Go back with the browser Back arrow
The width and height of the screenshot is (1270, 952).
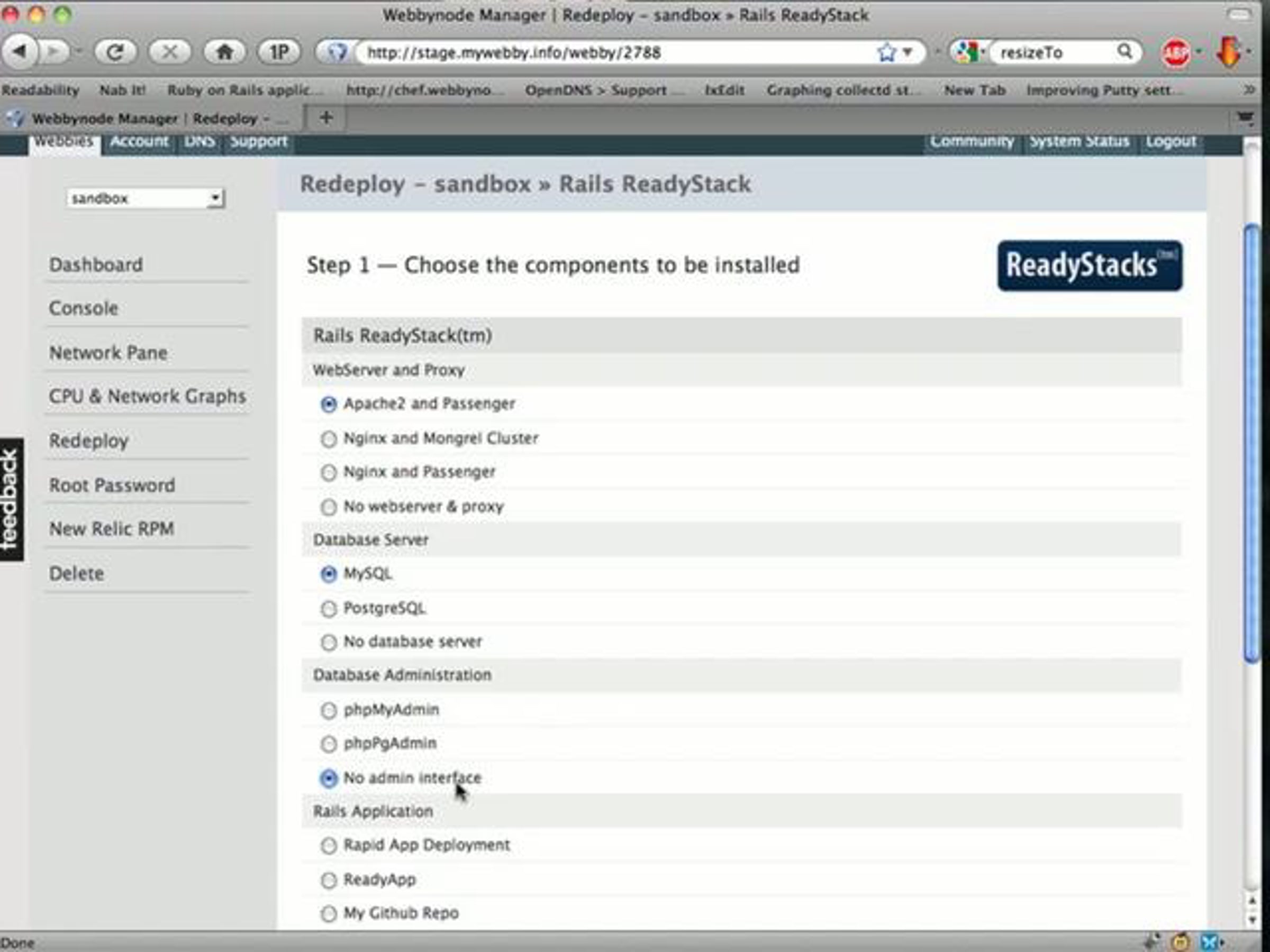tap(20, 52)
